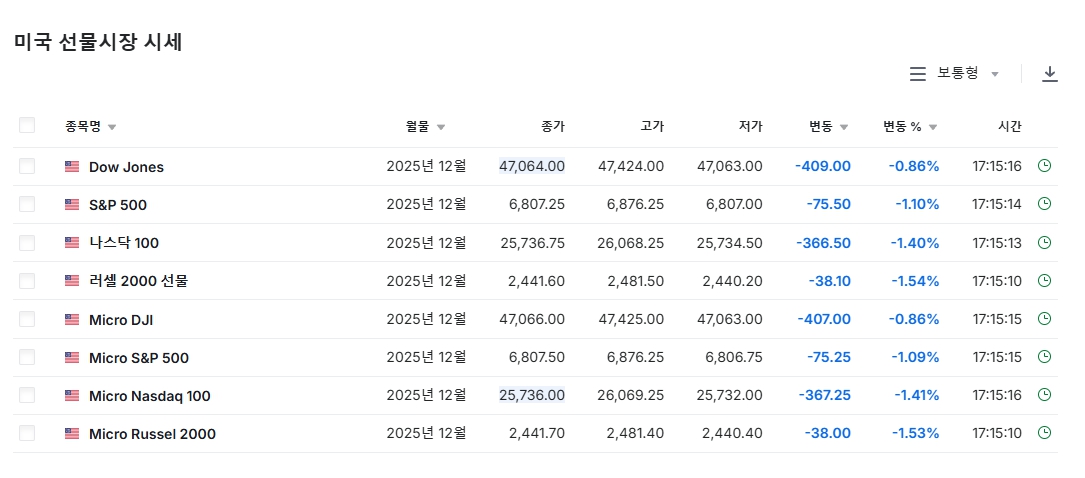Click the clock icon in Micro DJI row

[1045, 319]
